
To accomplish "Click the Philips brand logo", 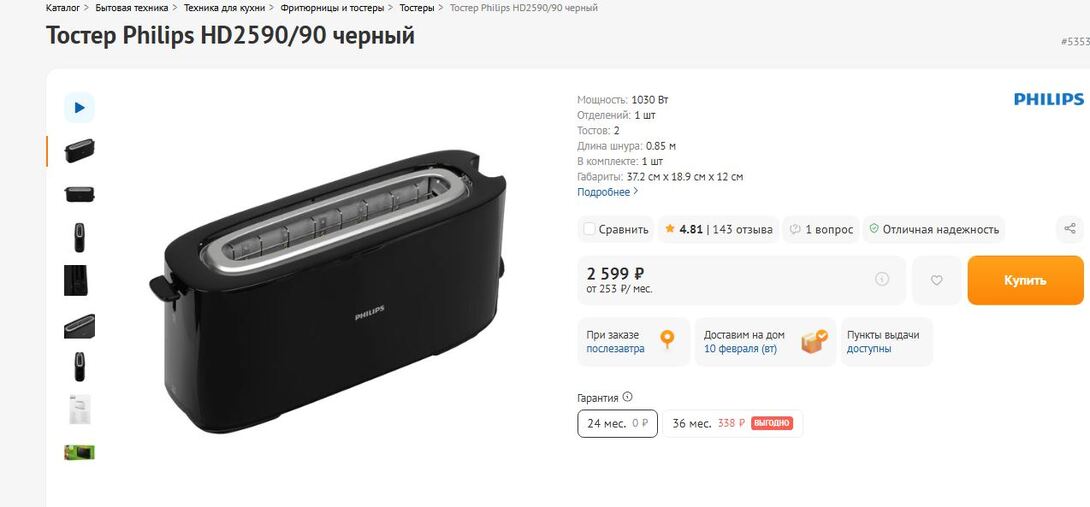I will [x=1049, y=99].
